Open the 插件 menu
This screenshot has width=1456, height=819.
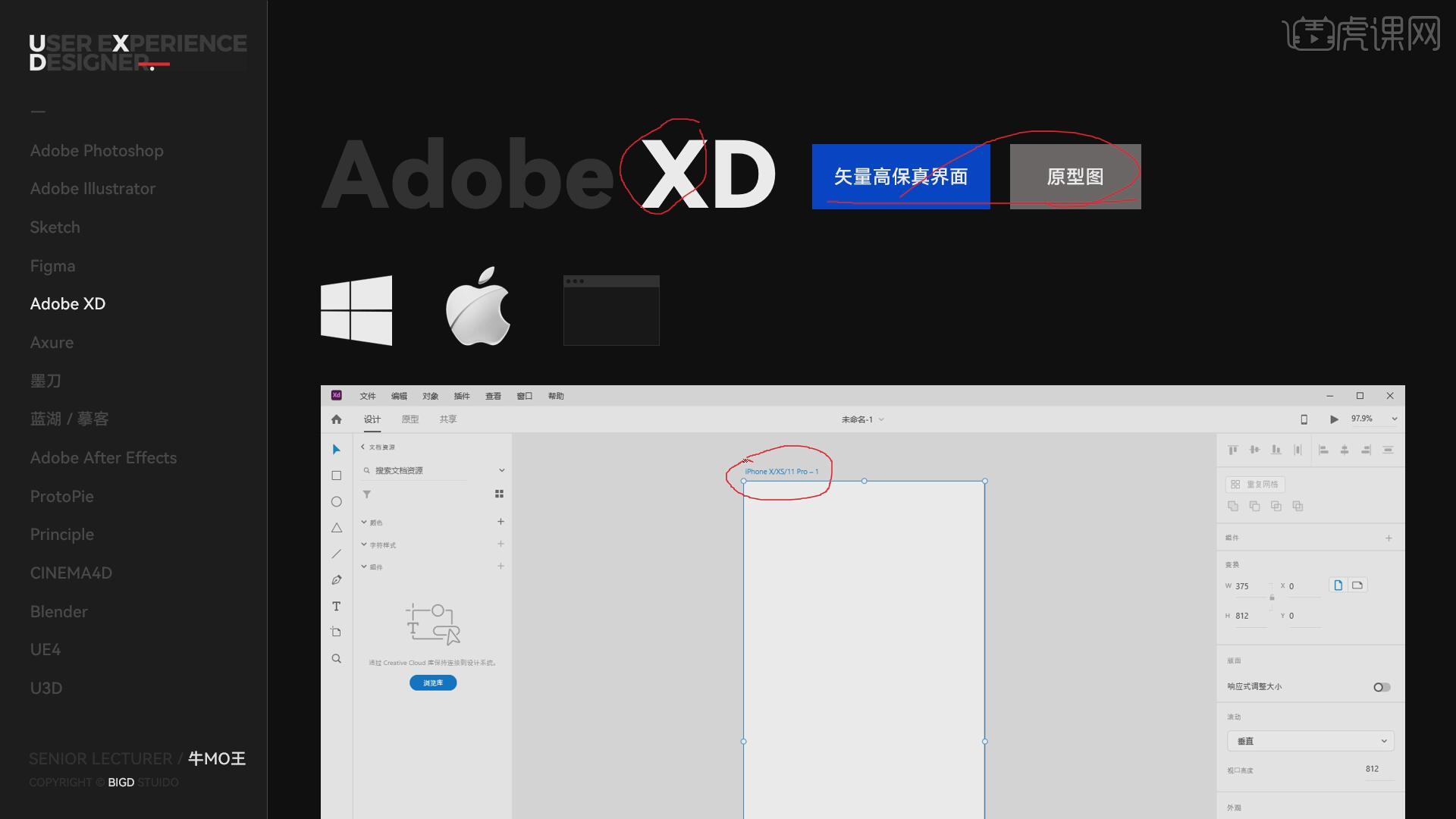(462, 396)
